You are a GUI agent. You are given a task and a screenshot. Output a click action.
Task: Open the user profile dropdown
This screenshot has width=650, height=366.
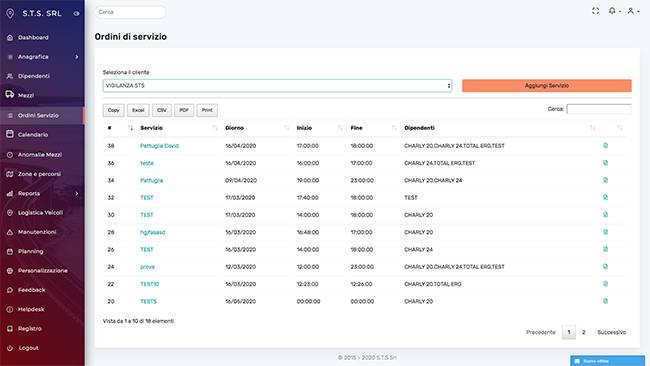[633, 11]
